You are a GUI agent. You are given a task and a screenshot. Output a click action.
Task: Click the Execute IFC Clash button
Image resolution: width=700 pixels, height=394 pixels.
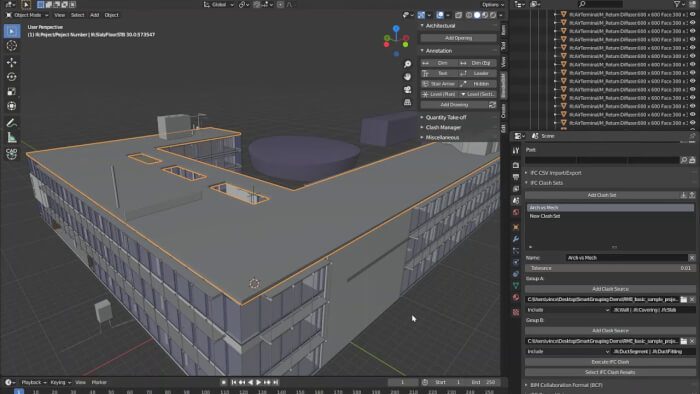click(610, 362)
